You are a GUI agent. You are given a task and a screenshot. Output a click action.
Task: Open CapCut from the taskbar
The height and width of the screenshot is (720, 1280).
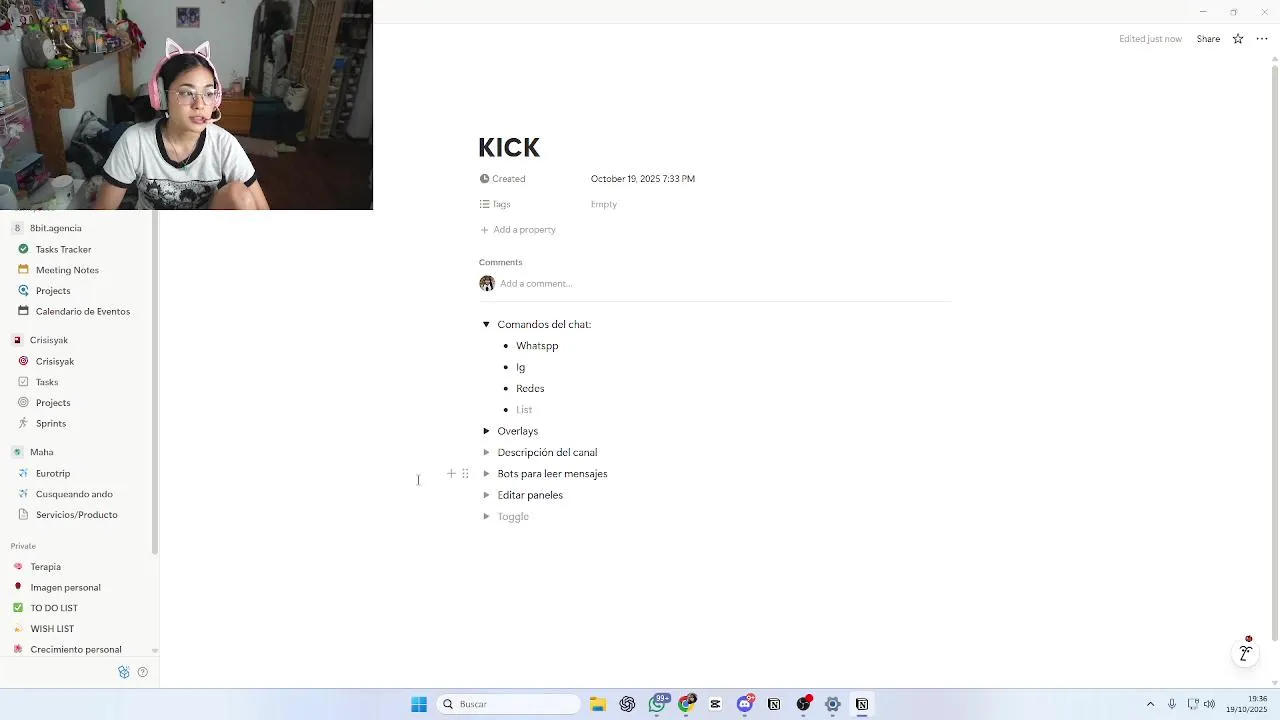715,704
